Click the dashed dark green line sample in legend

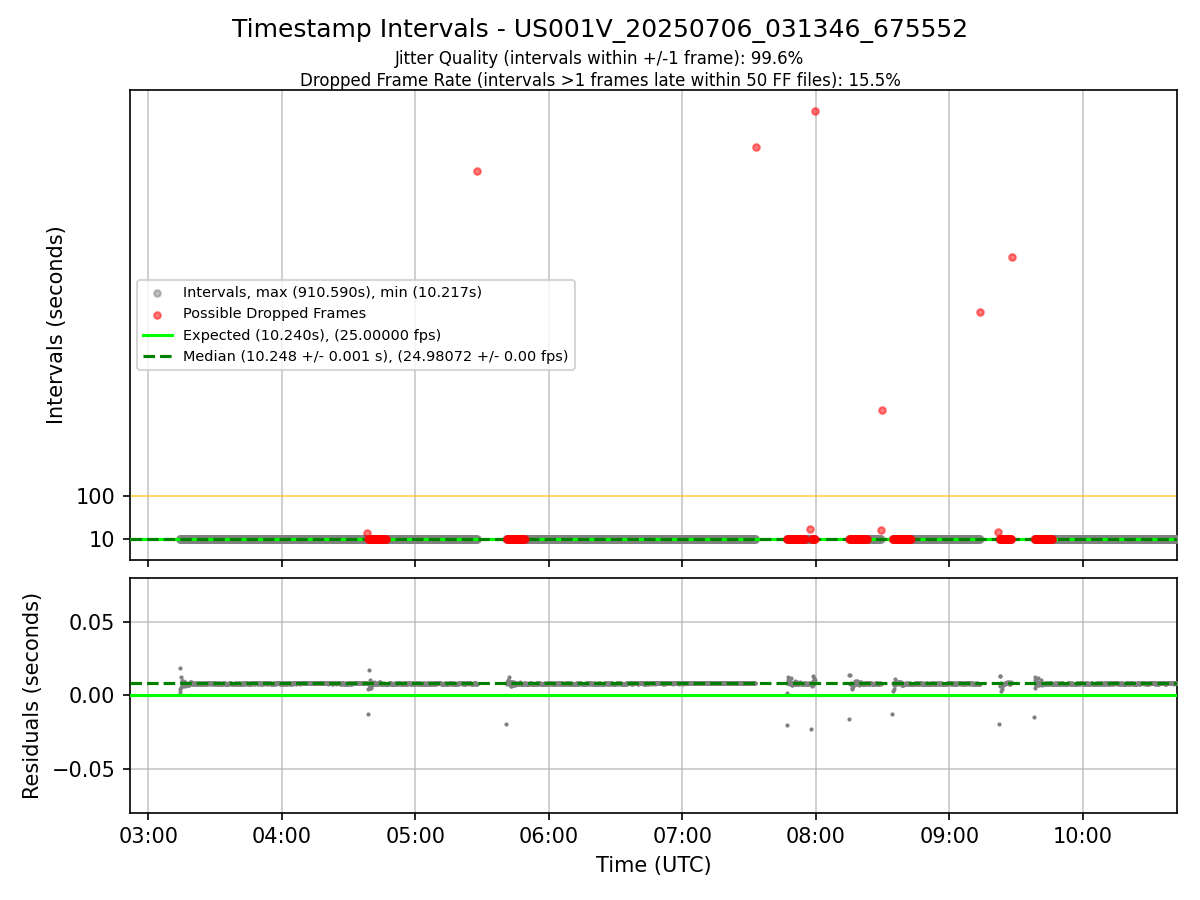click(x=157, y=356)
